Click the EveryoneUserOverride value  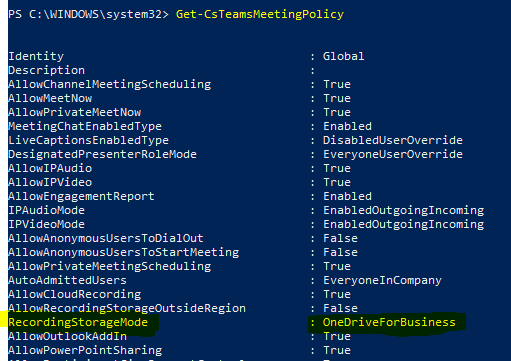[393, 154]
